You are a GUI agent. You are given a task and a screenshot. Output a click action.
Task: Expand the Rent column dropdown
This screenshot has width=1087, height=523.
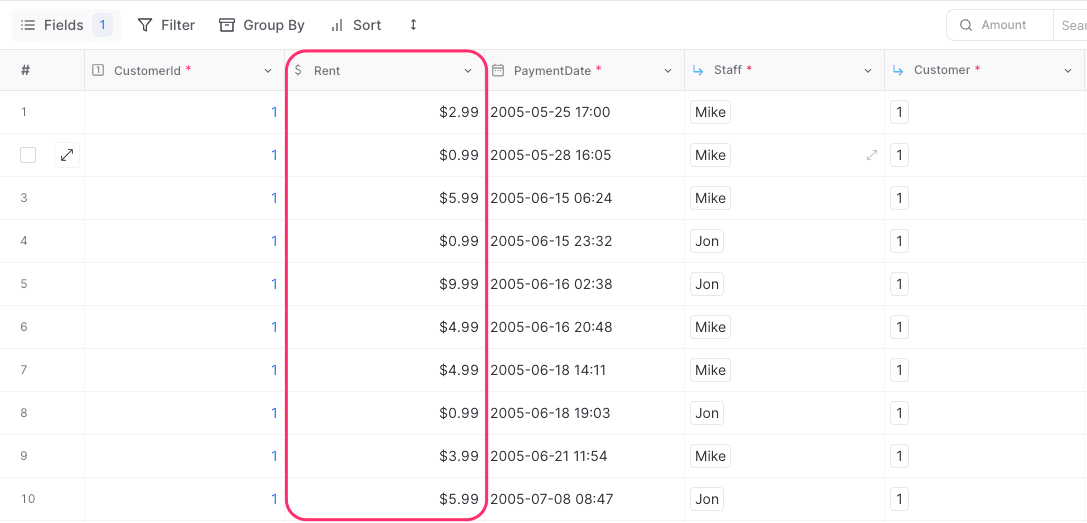point(468,71)
